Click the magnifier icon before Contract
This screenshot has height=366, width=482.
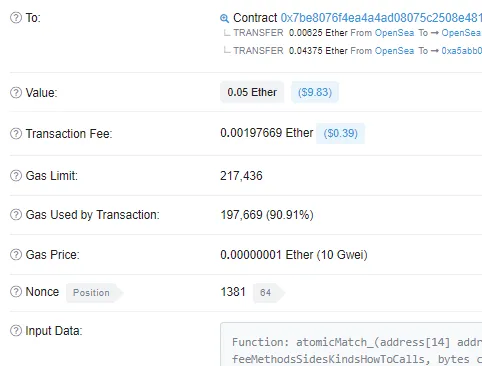[x=225, y=18]
